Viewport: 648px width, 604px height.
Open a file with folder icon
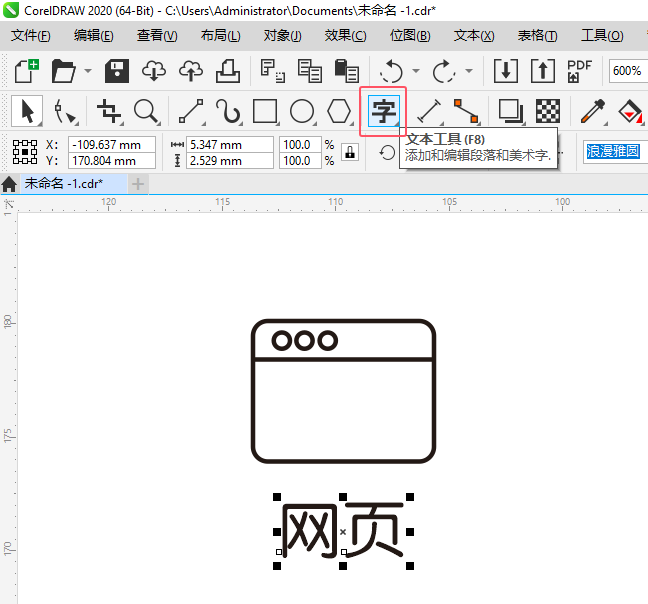(64, 71)
